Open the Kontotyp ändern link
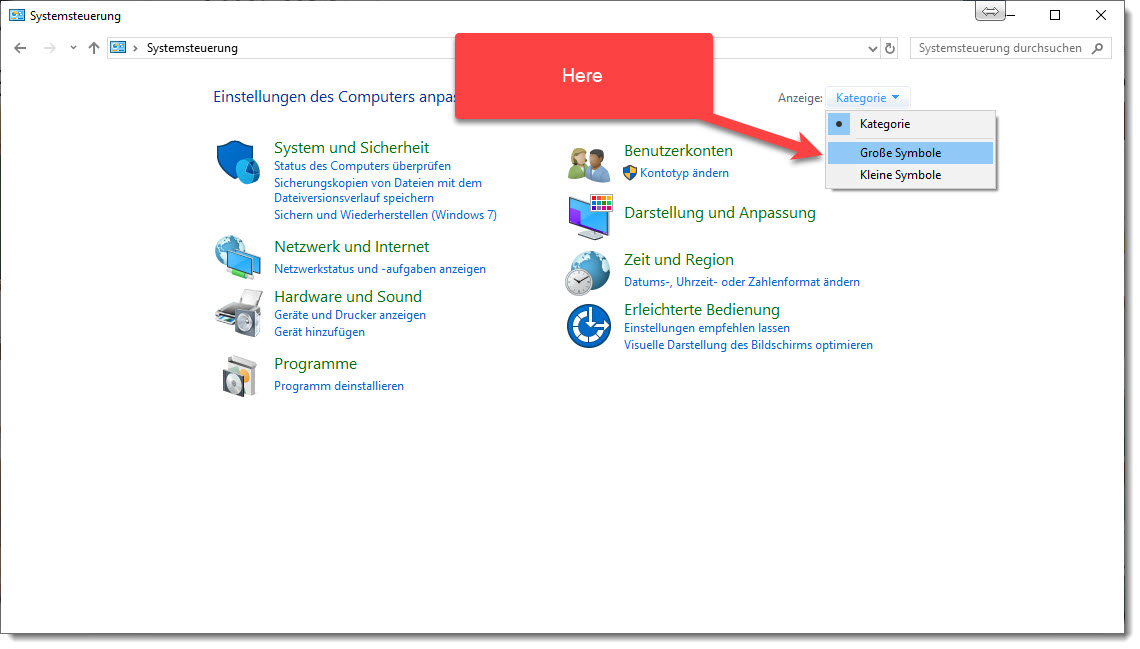The image size is (1140, 649). 684,173
